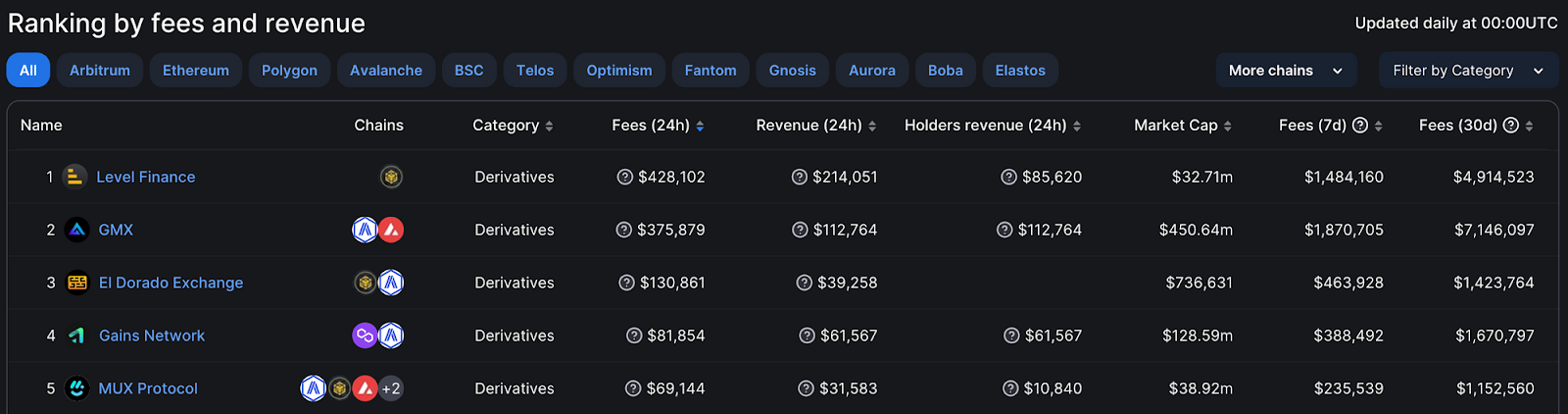
Task: Select the All chains filter
Action: pyautogui.click(x=28, y=71)
